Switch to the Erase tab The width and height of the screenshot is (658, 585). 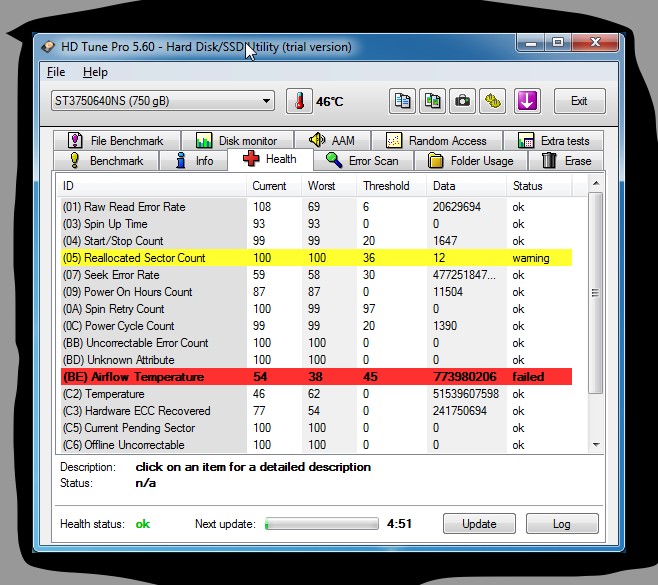[x=566, y=161]
